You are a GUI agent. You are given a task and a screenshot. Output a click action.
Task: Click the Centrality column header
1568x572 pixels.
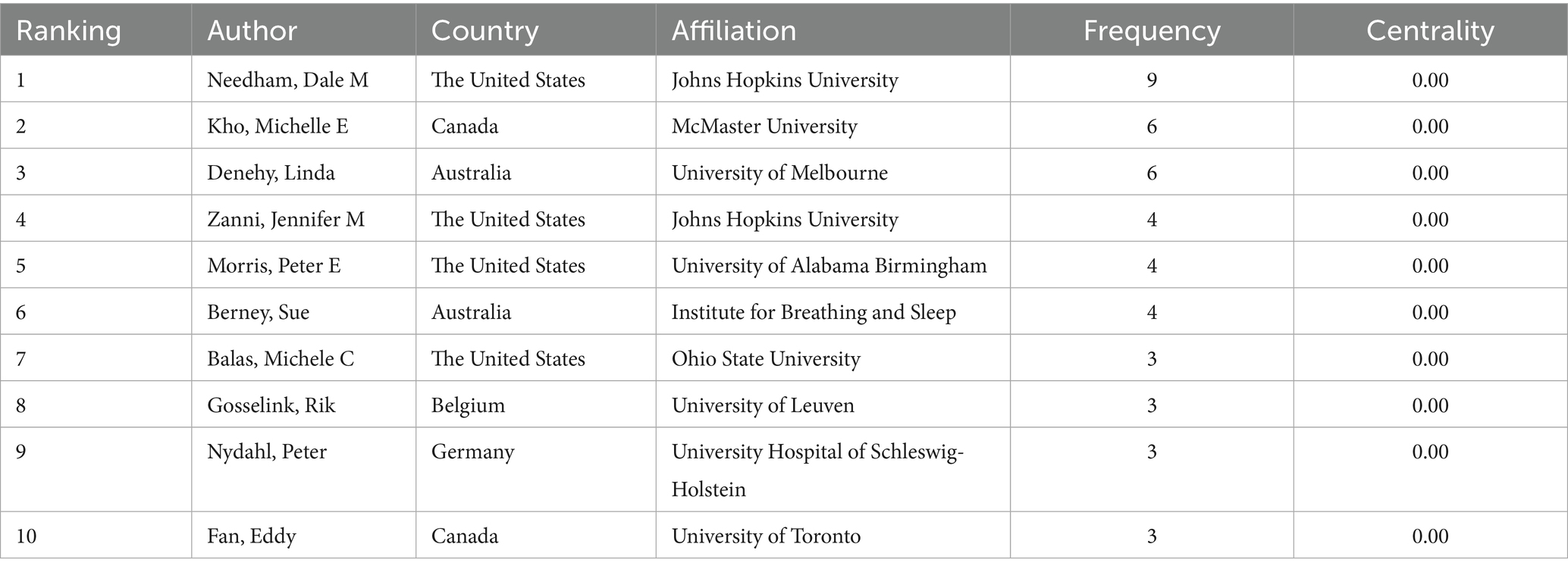(1429, 31)
